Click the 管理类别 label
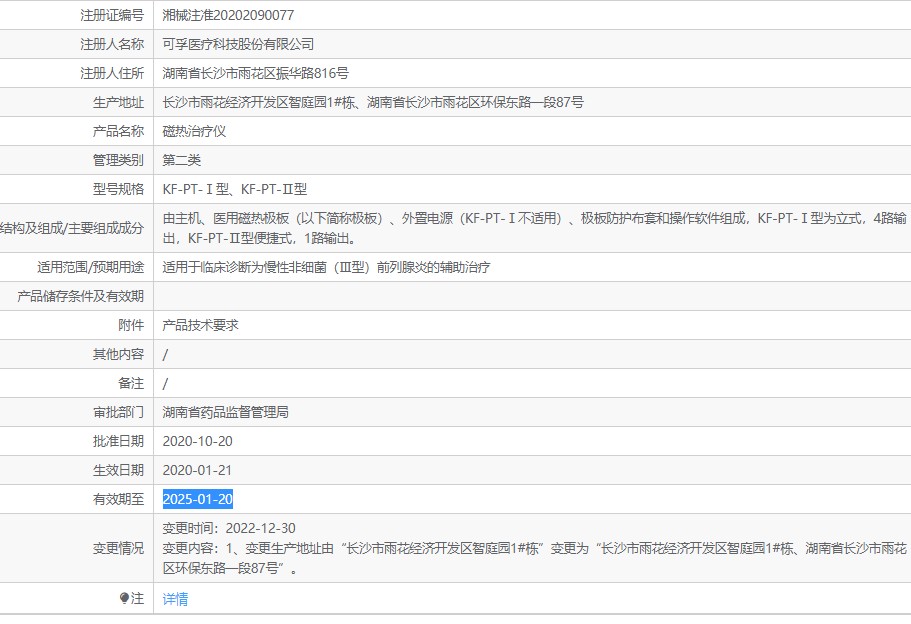This screenshot has height=624, width=911. coord(119,160)
